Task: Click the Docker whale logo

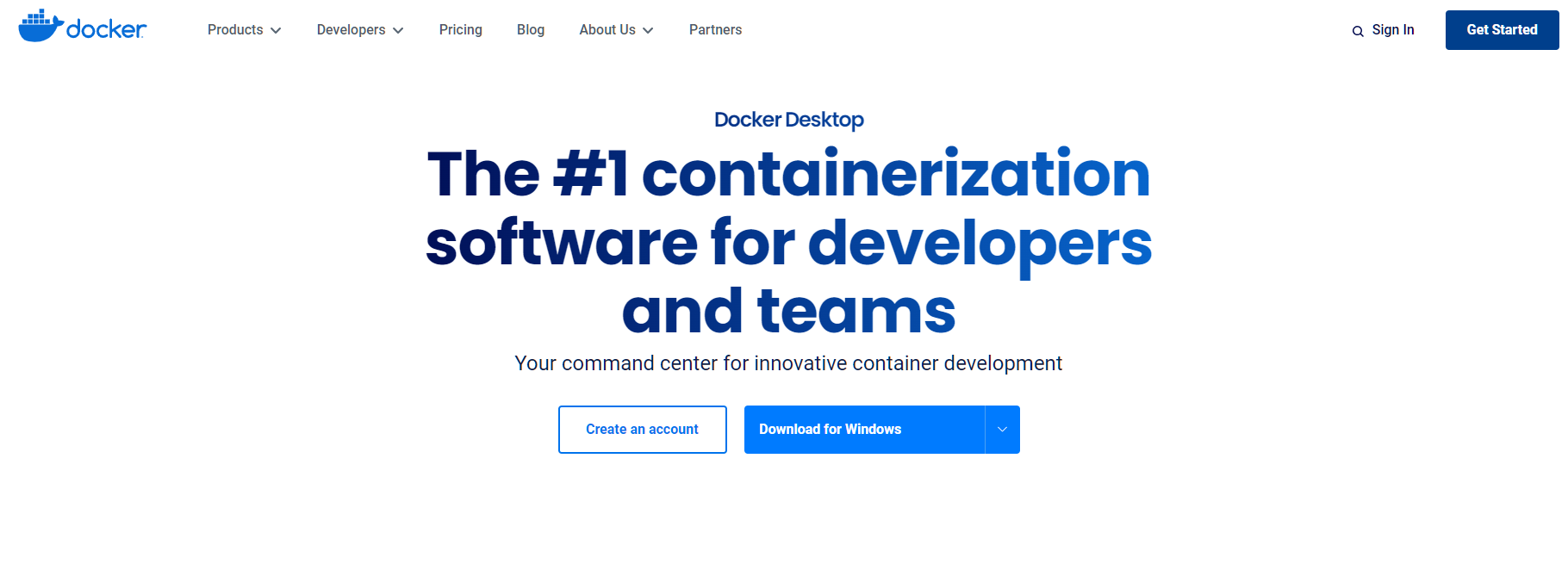Action: pos(83,26)
